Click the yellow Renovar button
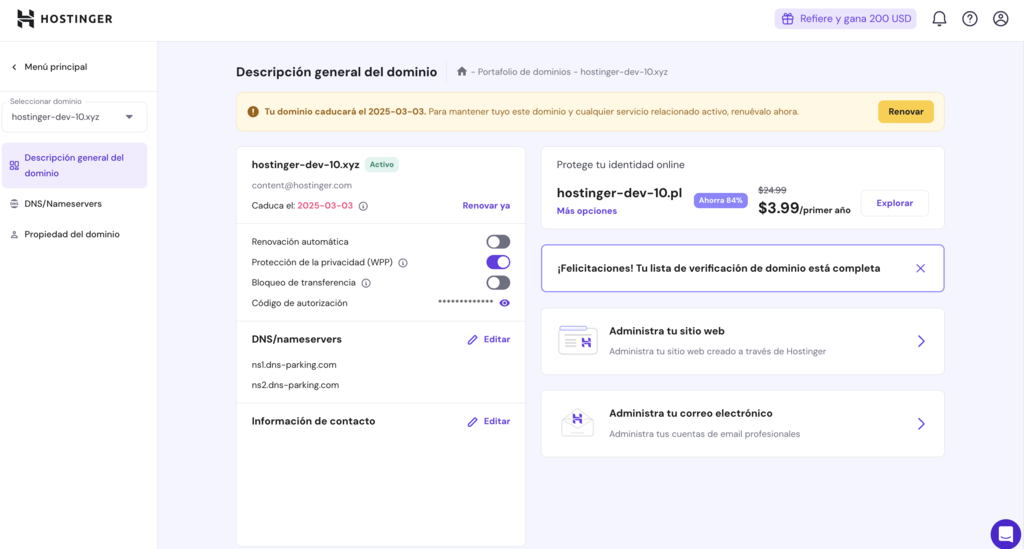Image resolution: width=1024 pixels, height=549 pixels. click(906, 112)
